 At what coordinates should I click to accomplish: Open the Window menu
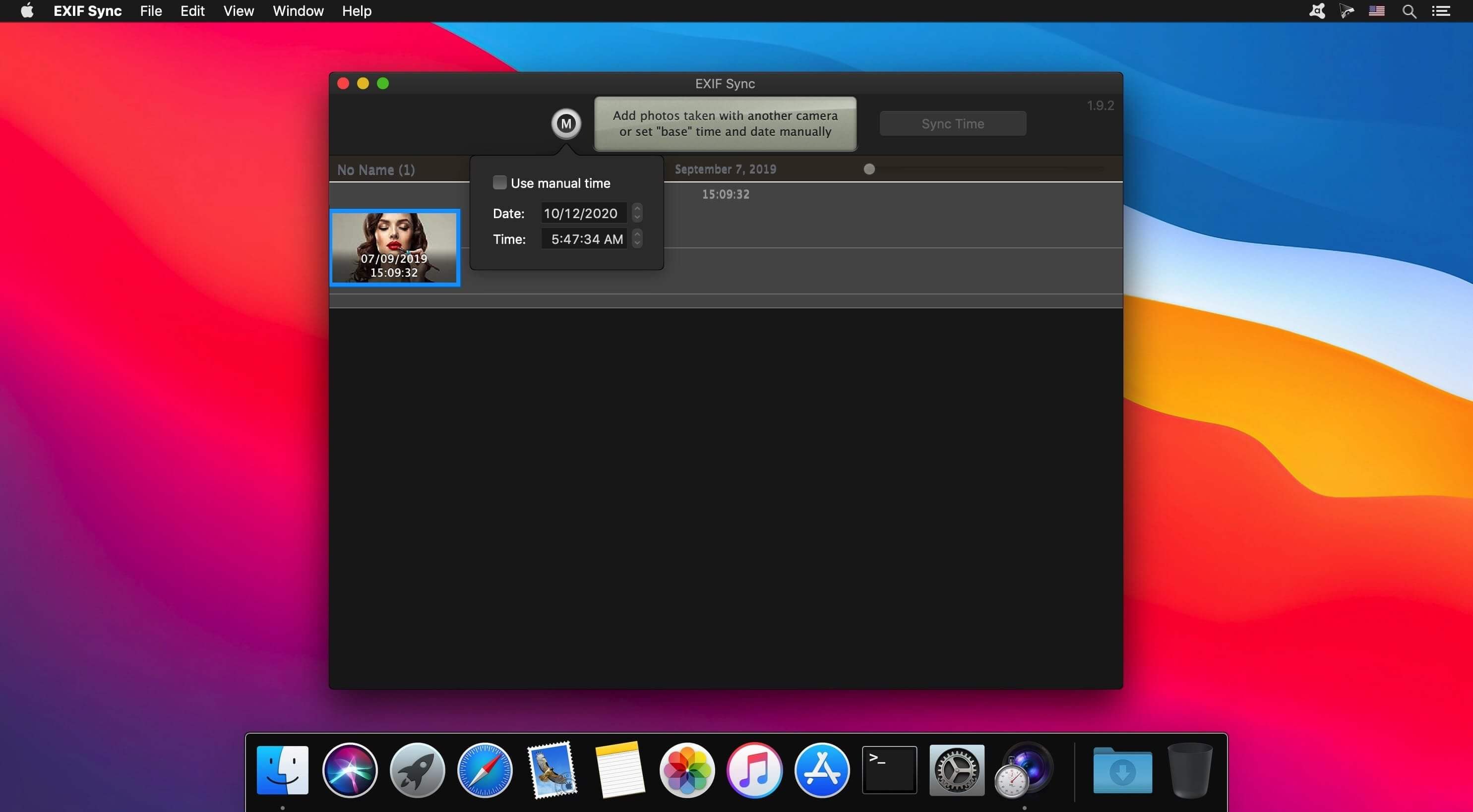click(x=298, y=11)
